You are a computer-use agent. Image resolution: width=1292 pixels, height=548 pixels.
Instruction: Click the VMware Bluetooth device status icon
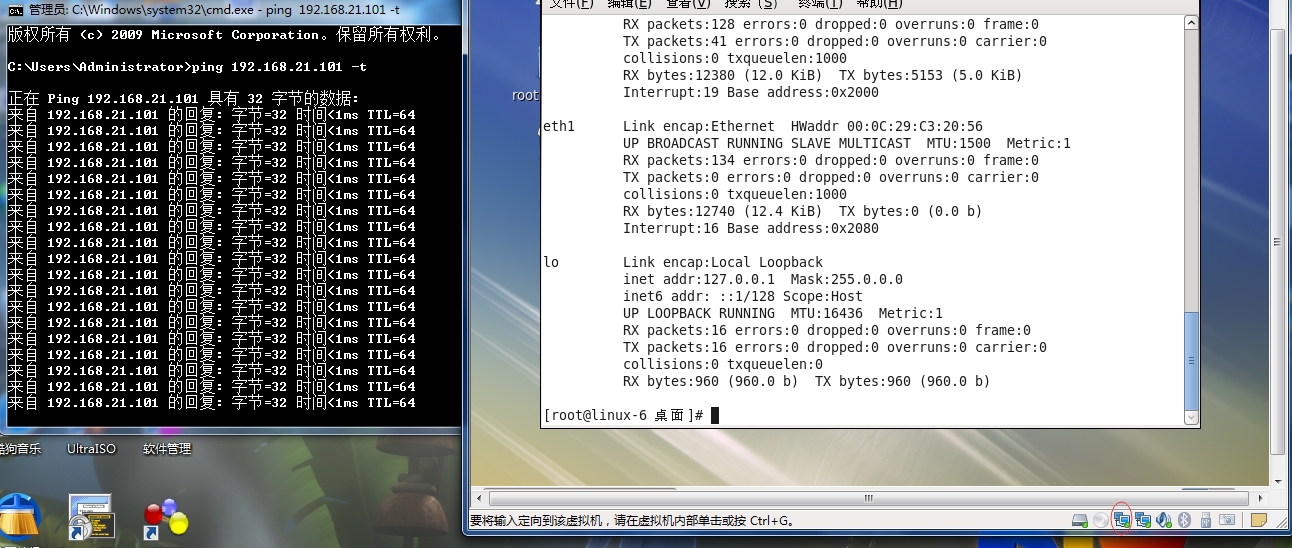1184,520
